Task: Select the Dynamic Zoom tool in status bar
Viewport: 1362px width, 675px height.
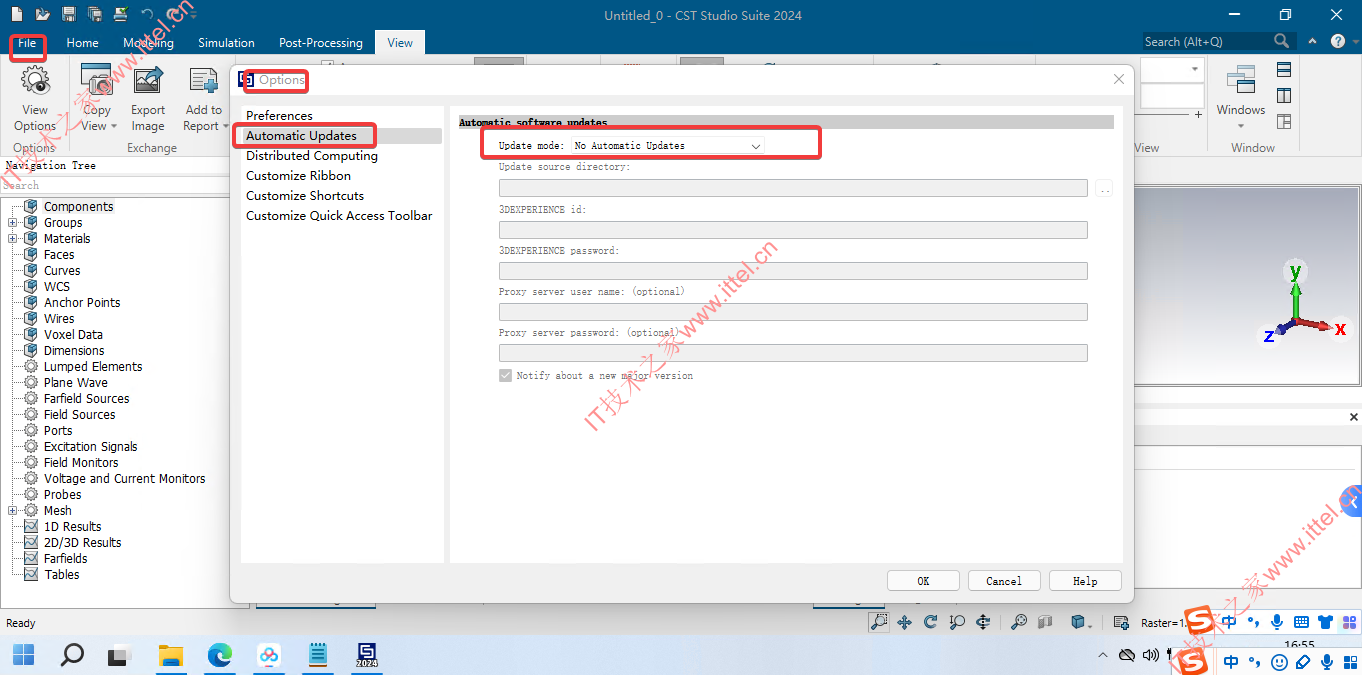Action: [x=957, y=622]
